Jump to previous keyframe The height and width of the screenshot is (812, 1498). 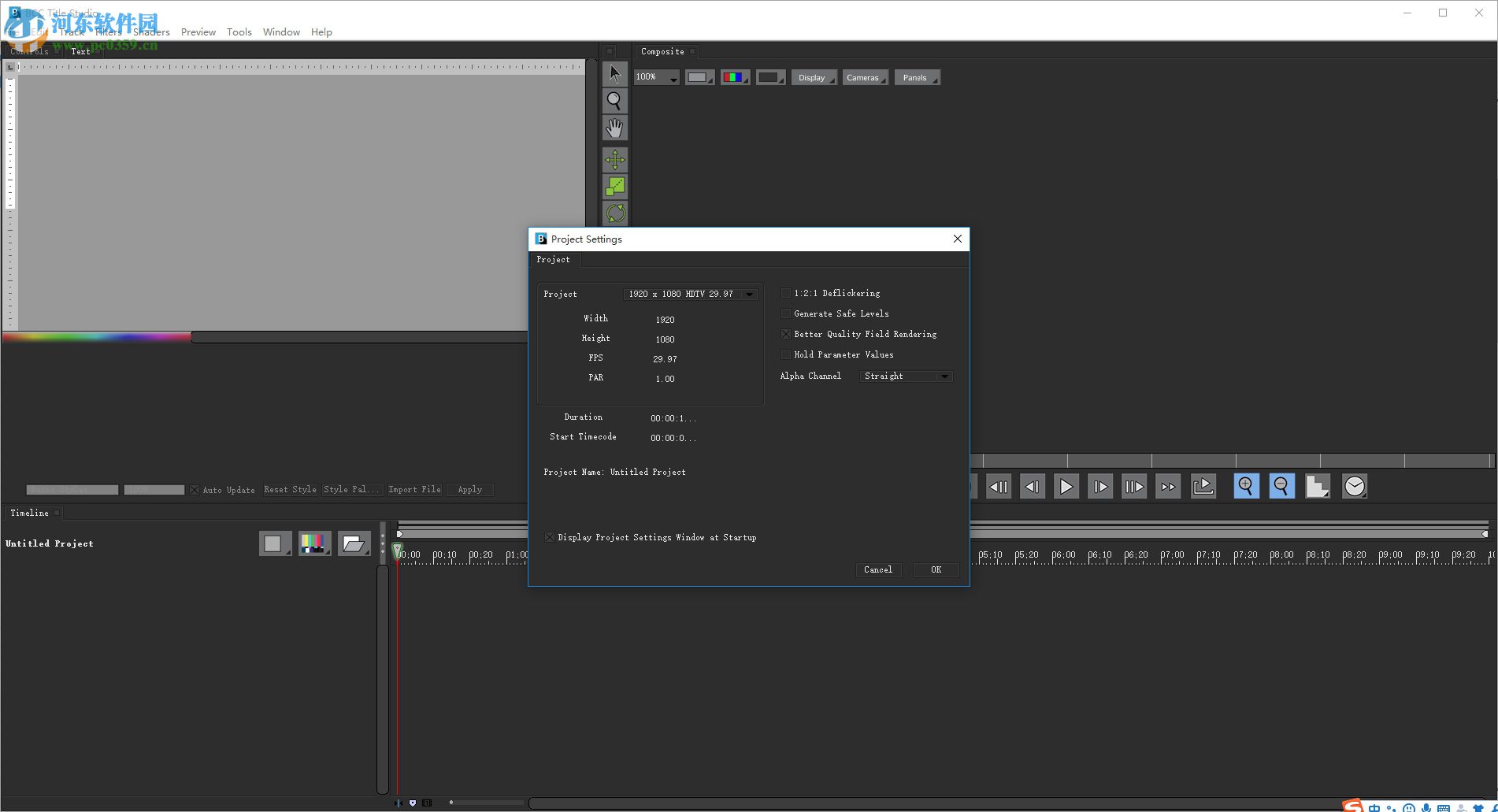pos(998,487)
